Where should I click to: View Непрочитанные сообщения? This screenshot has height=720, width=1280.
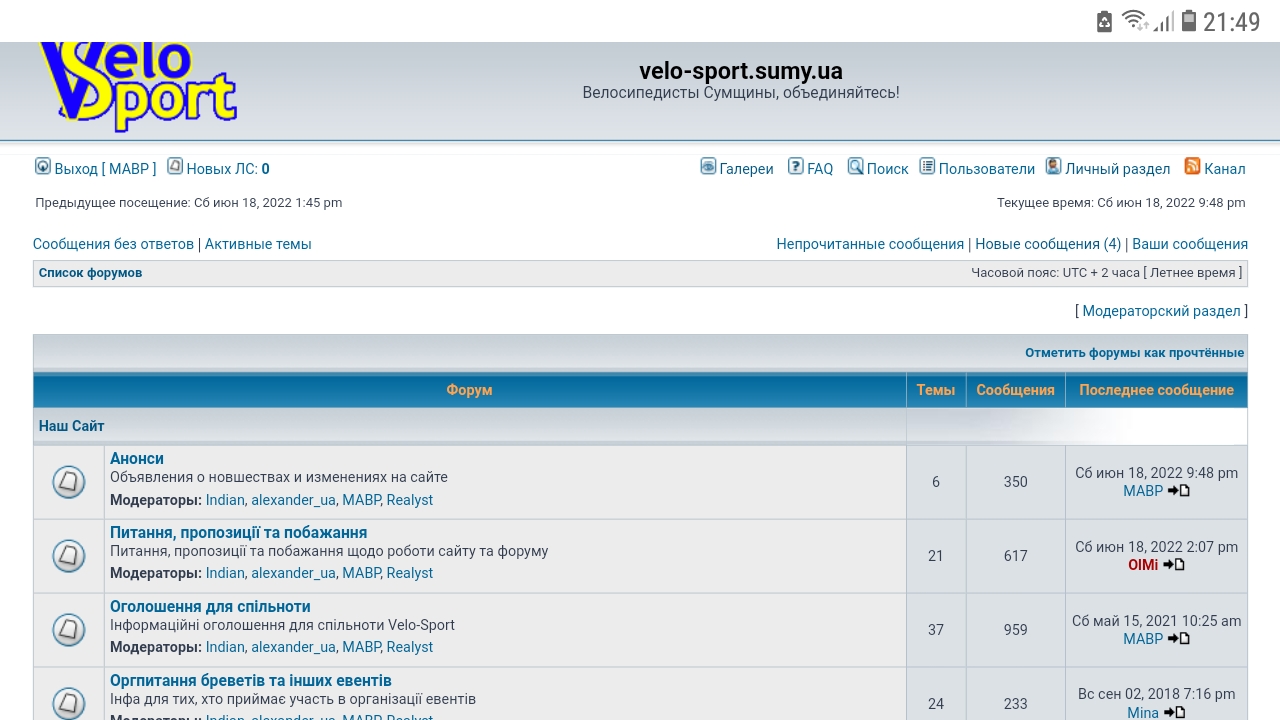pyautogui.click(x=870, y=244)
